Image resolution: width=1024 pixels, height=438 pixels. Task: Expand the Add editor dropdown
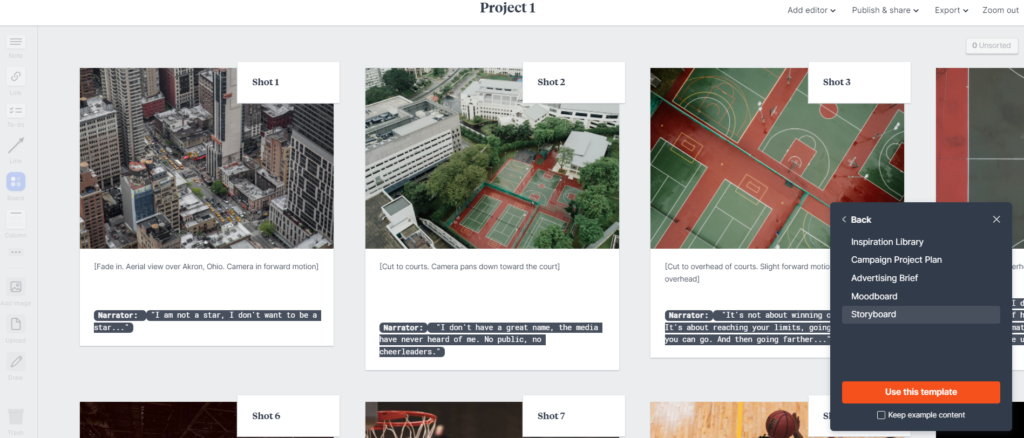[x=811, y=10]
